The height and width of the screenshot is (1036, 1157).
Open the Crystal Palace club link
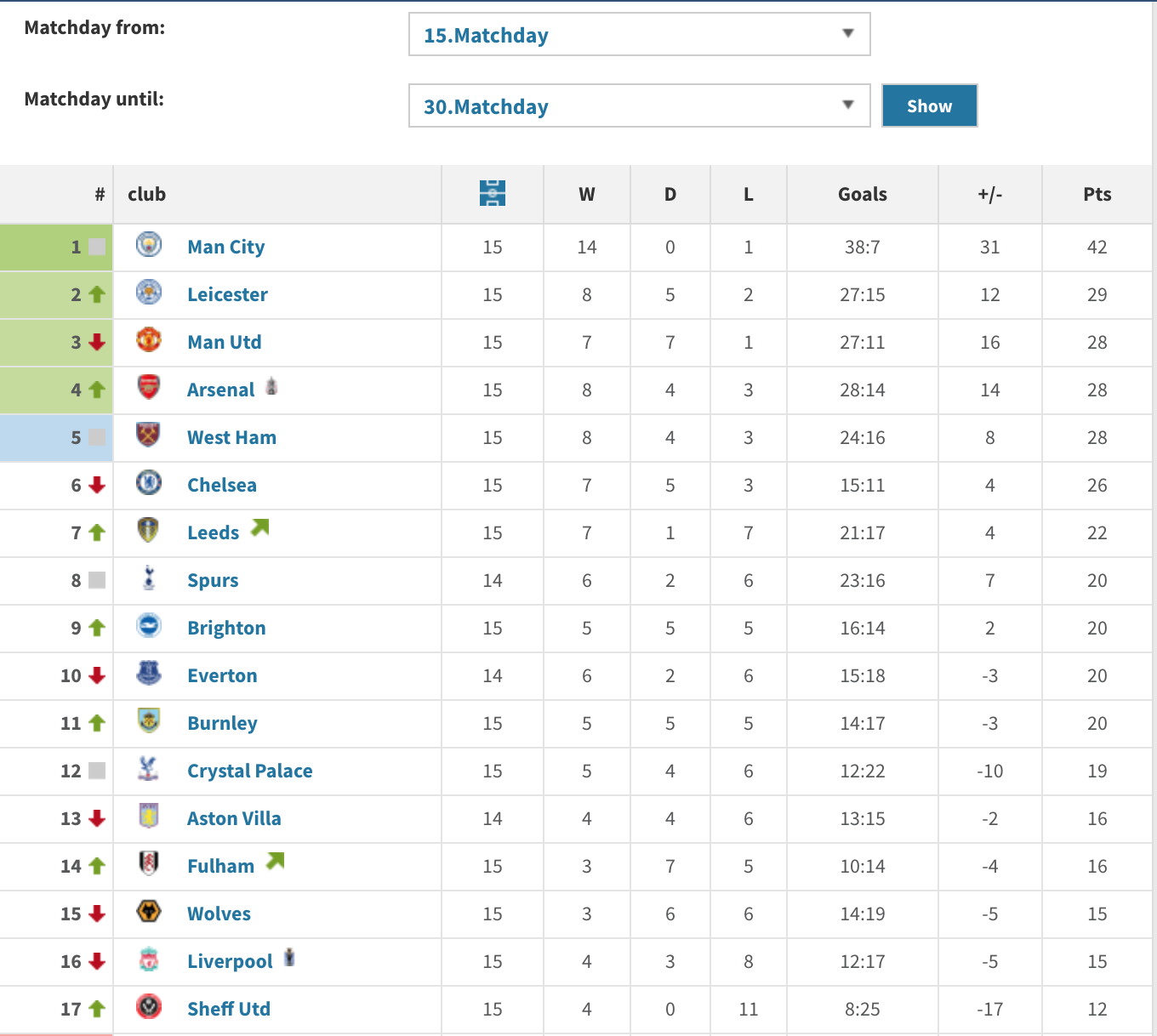coord(250,771)
